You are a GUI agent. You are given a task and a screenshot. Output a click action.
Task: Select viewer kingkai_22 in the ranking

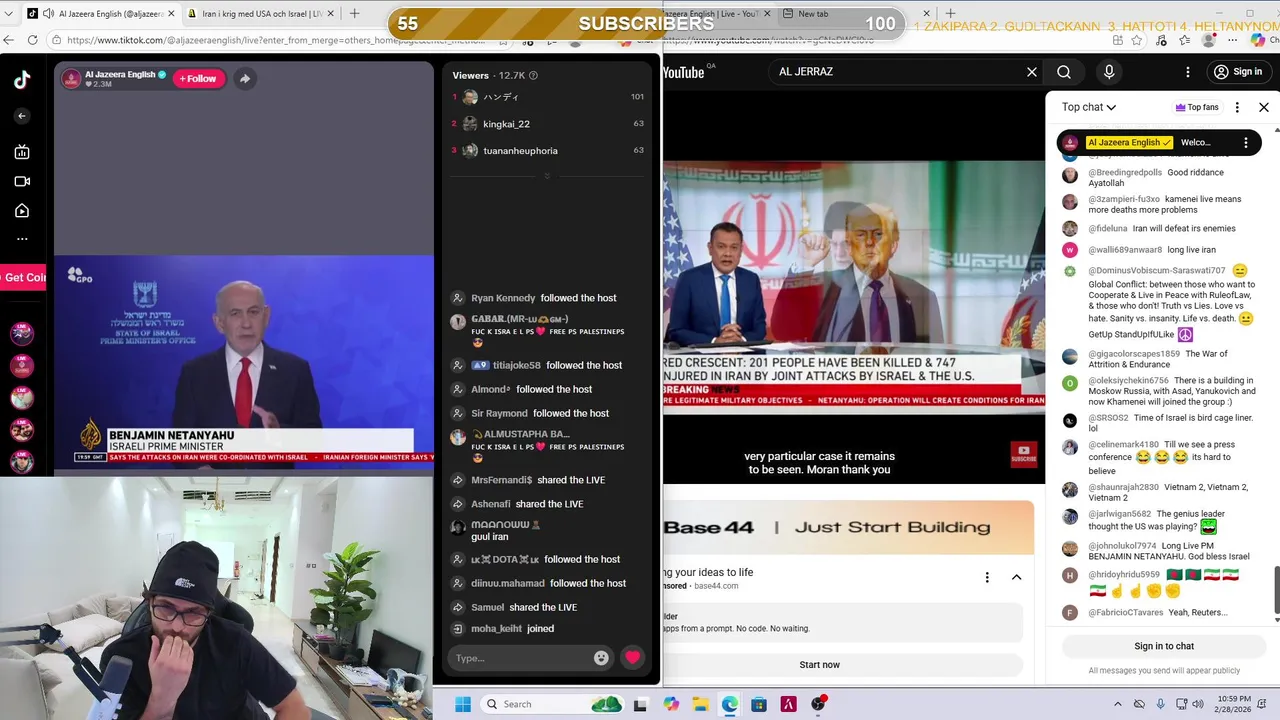[x=547, y=124]
